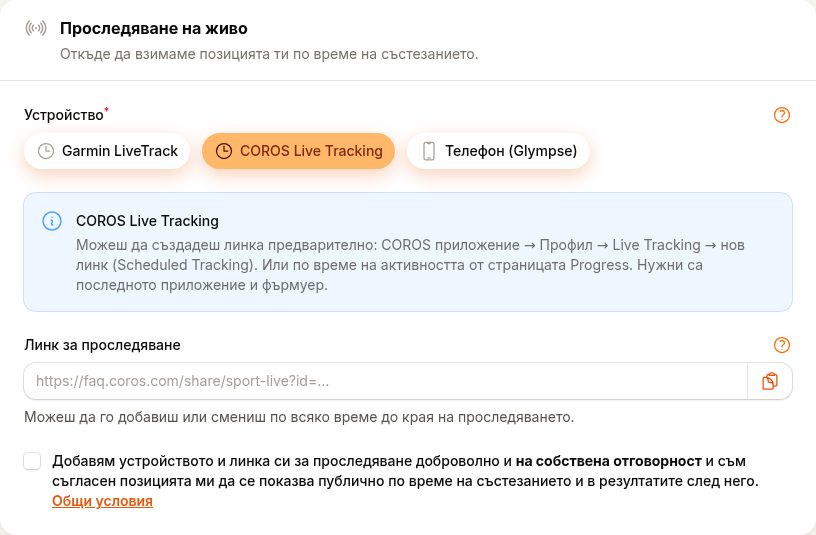Screen dimensions: 816x535
Task: Click the hint text Можеш да го добавиш
Action: [299, 417]
